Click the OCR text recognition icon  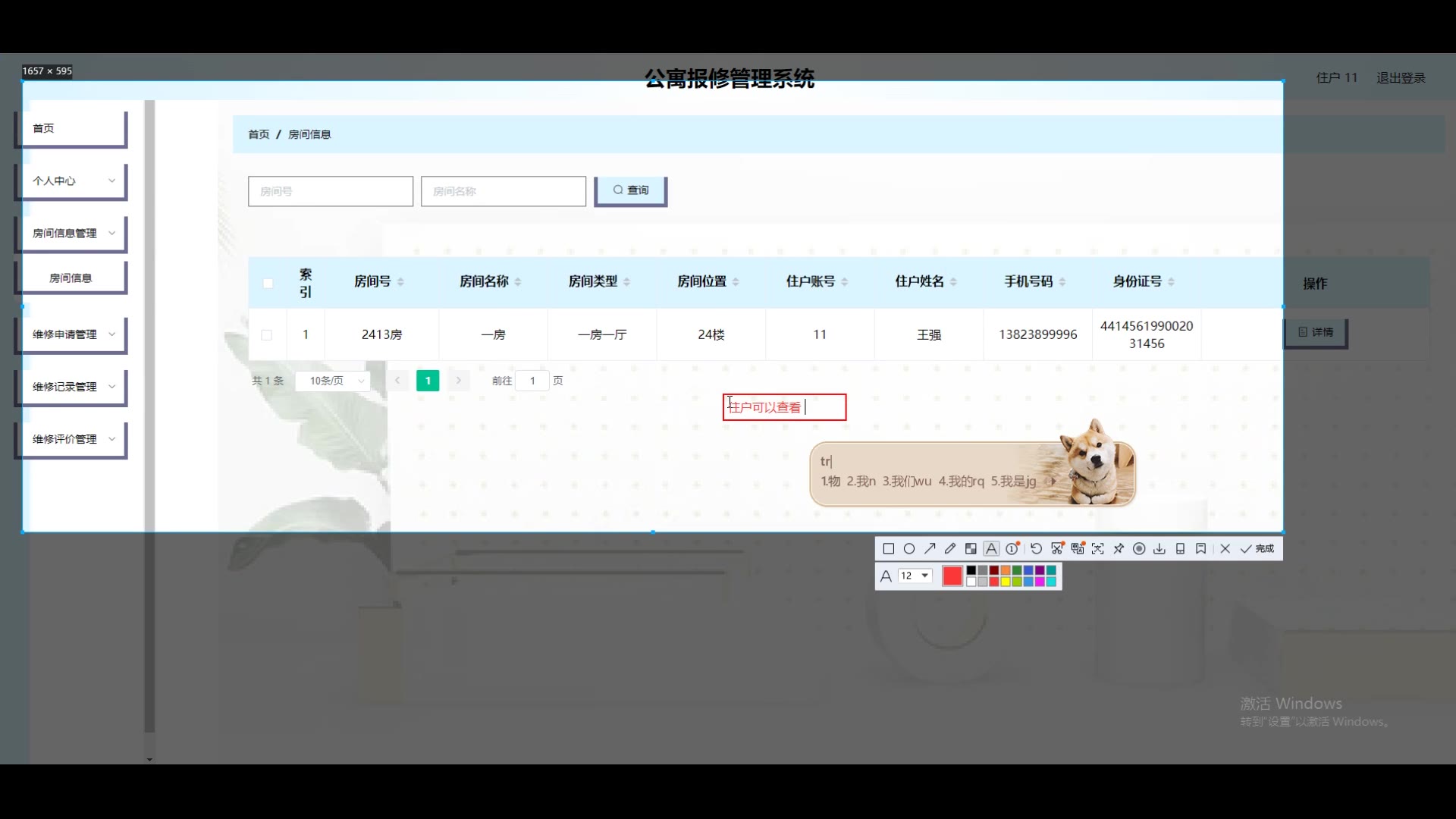pos(1098,549)
